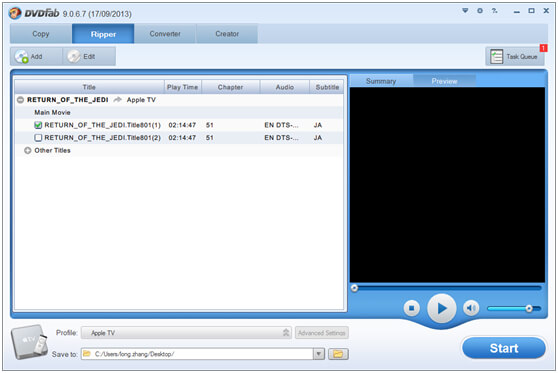Click Apple TV label in source row

(141, 100)
